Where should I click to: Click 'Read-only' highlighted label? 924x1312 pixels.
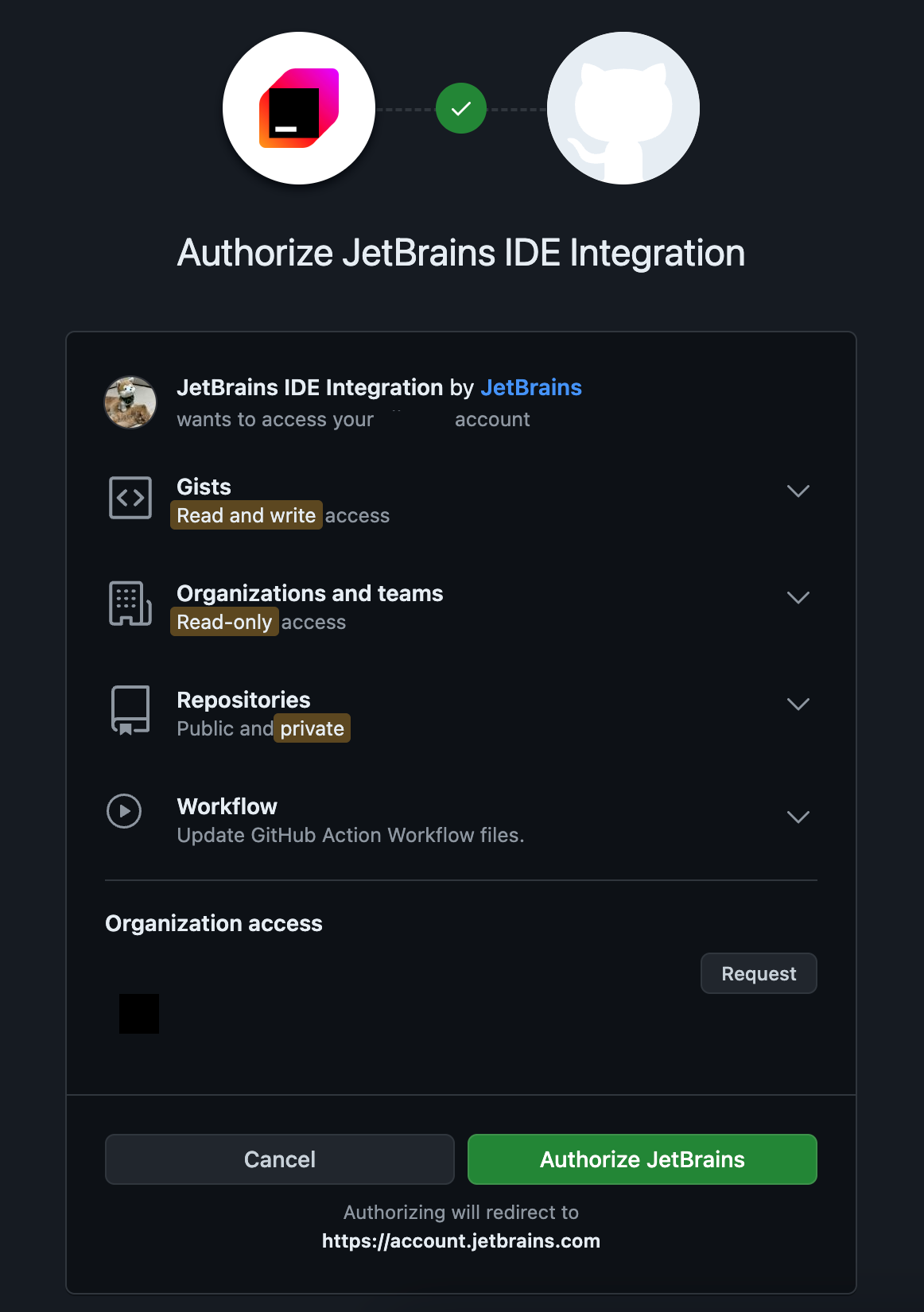(x=224, y=622)
